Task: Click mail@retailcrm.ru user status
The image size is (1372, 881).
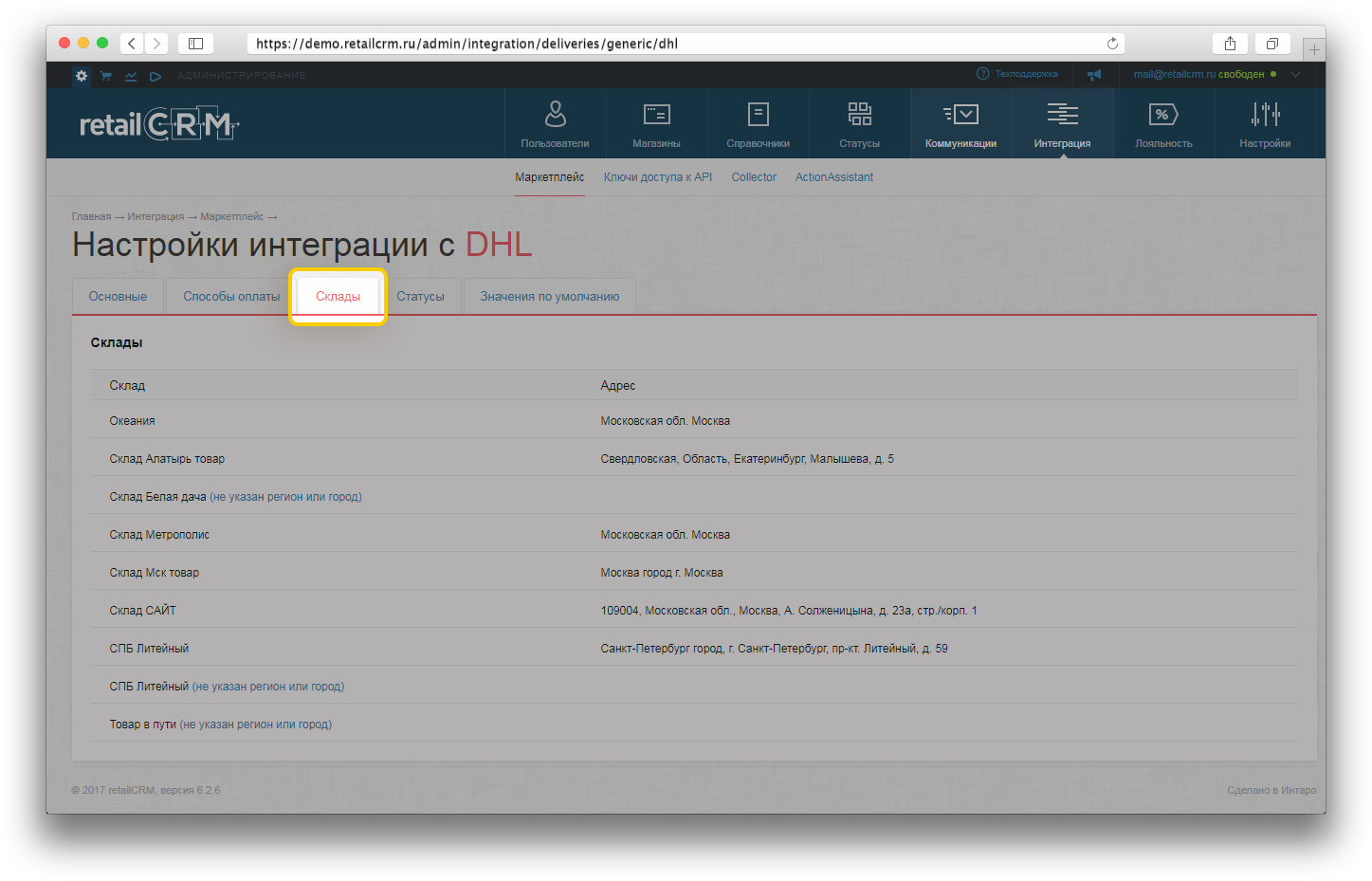Action: (x=1204, y=74)
